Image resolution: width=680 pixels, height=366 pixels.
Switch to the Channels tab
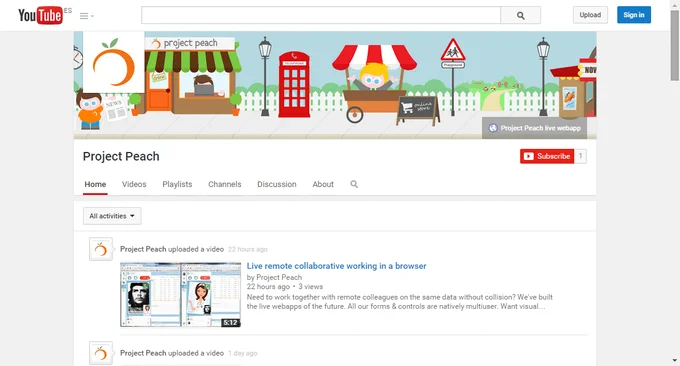click(225, 184)
